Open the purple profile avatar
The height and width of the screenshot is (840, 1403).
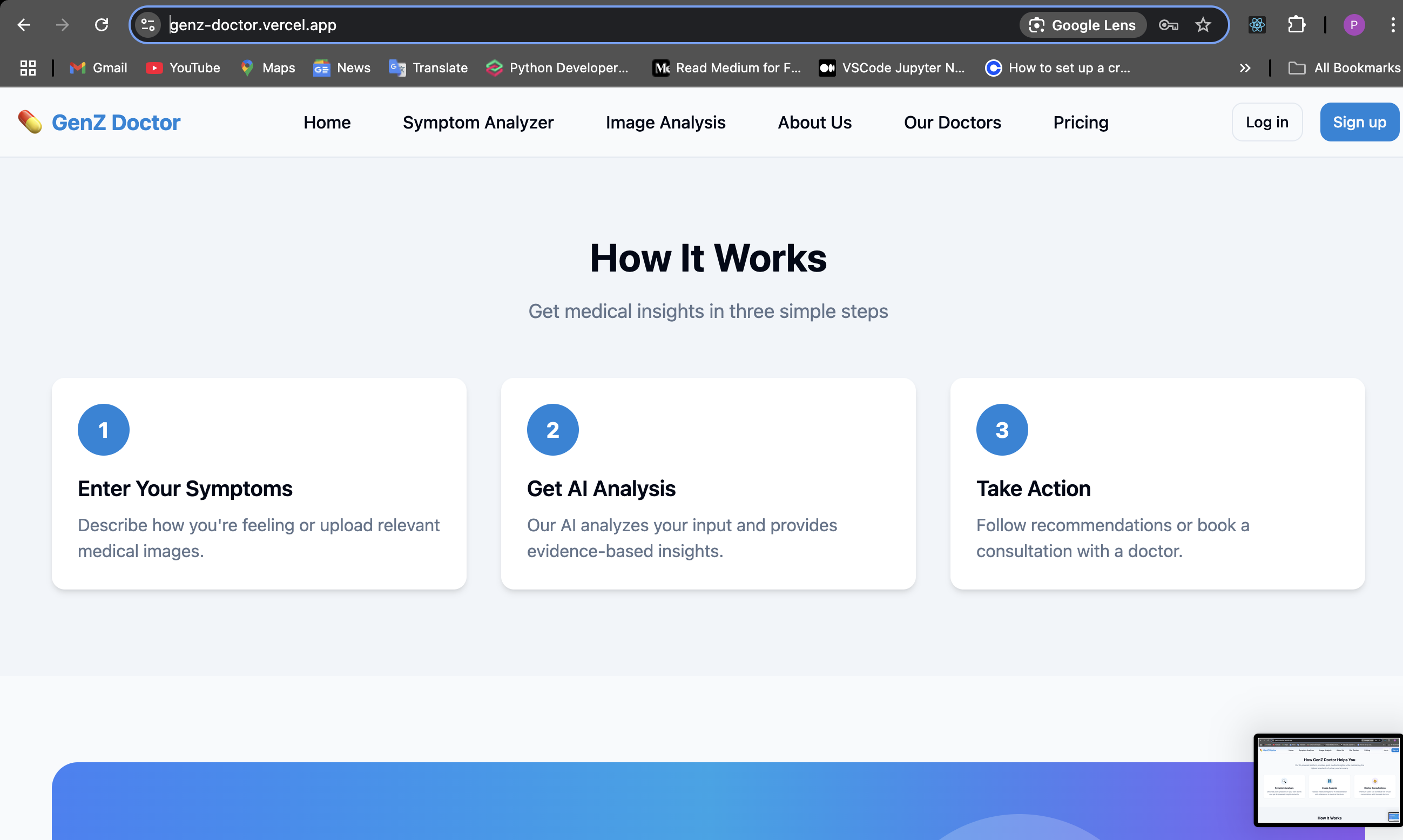[x=1354, y=25]
